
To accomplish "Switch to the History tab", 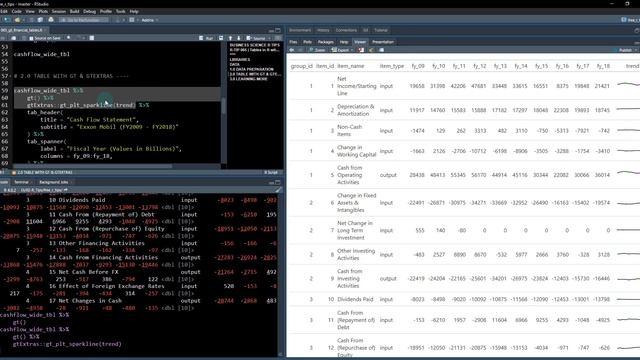I will (x=323, y=30).
